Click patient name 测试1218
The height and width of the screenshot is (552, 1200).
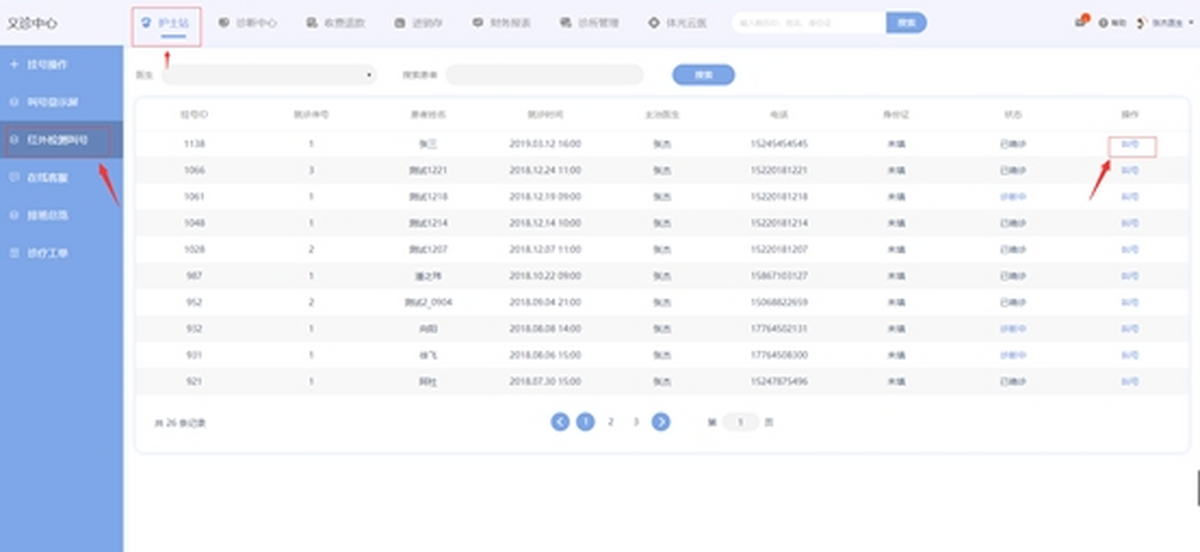tap(427, 196)
